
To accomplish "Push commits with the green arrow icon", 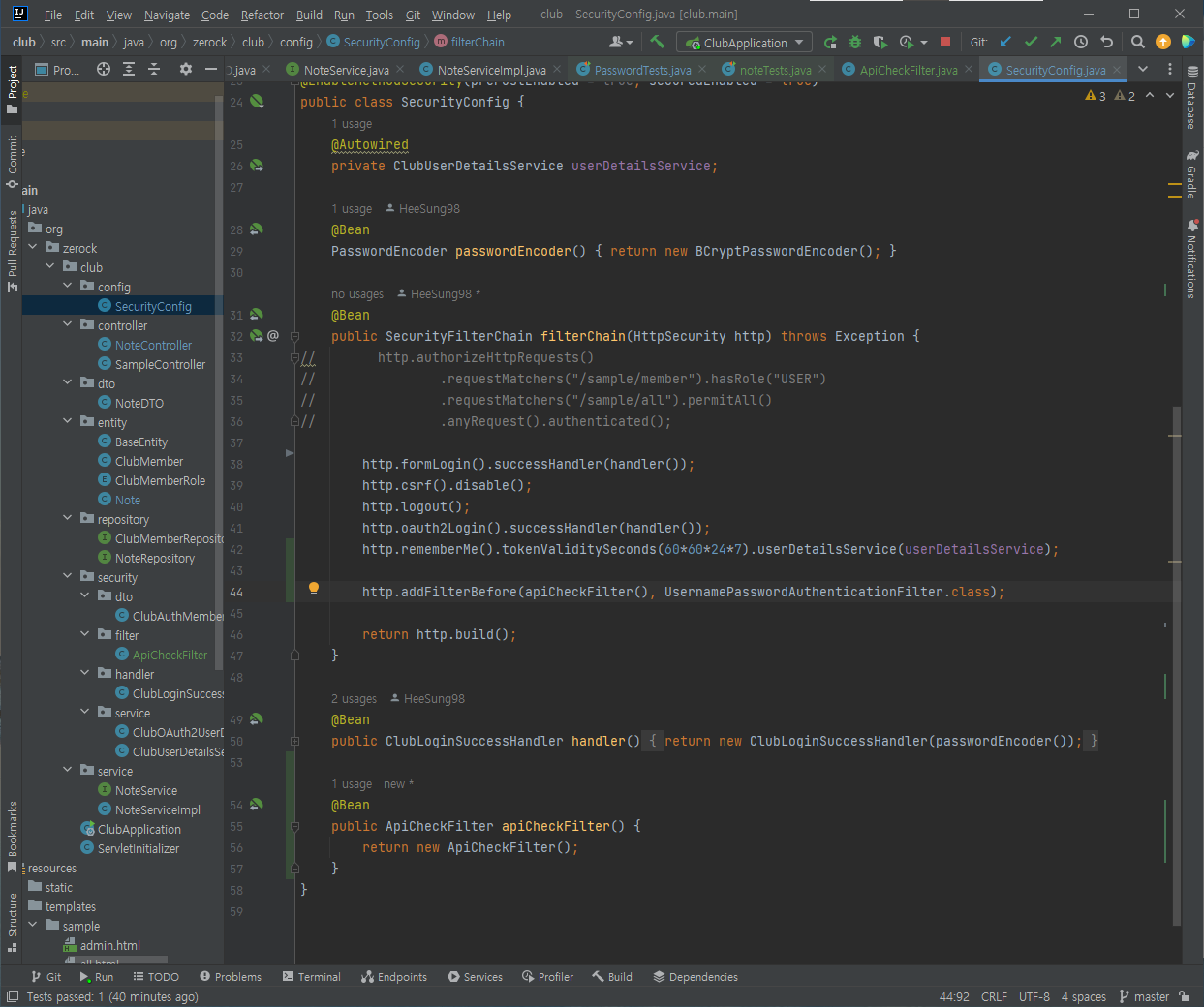I will [1056, 42].
